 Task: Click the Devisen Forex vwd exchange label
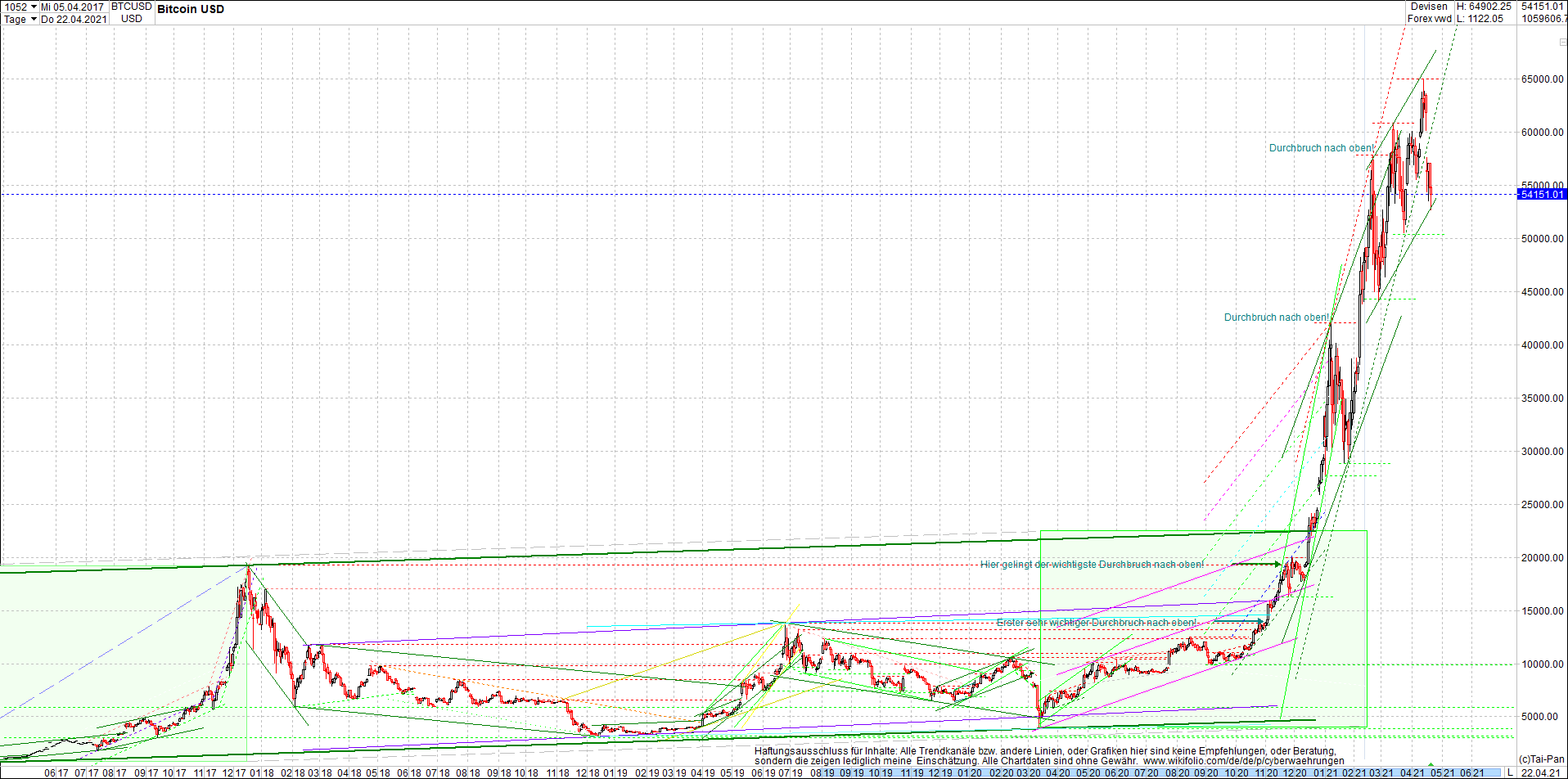[x=1429, y=12]
